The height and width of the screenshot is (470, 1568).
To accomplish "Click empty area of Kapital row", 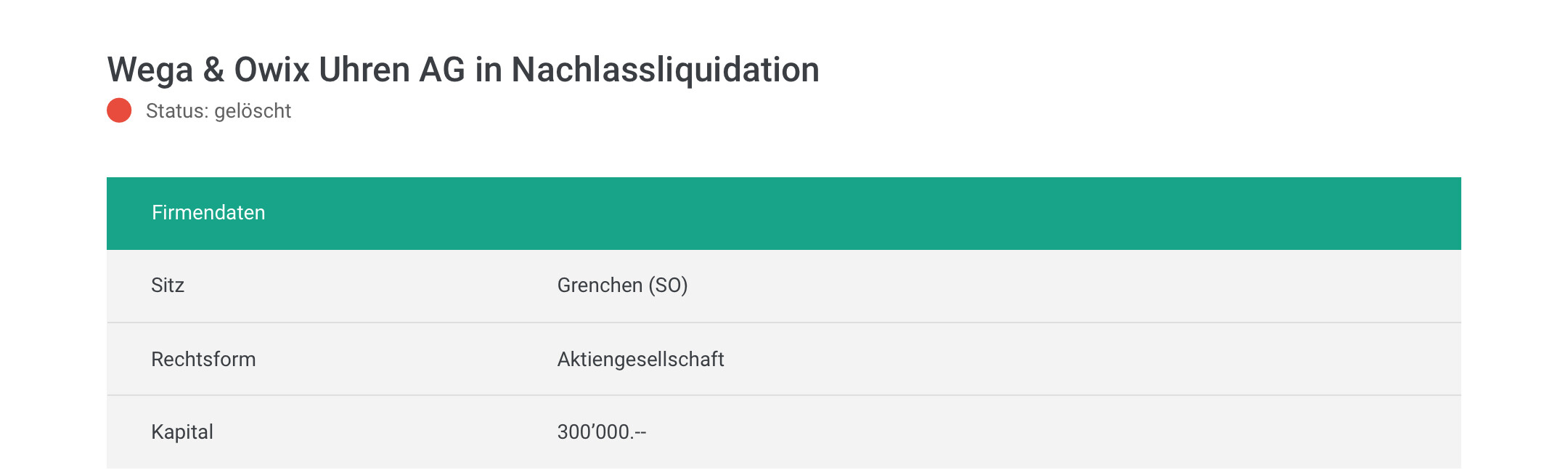I will pos(1053,432).
